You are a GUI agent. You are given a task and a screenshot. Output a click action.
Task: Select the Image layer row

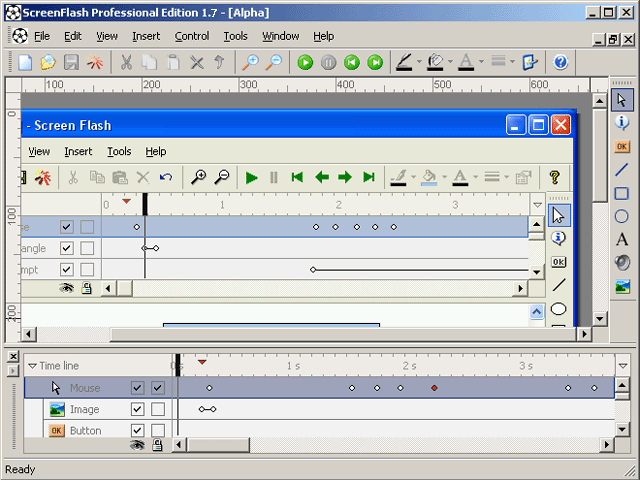[329, 409]
